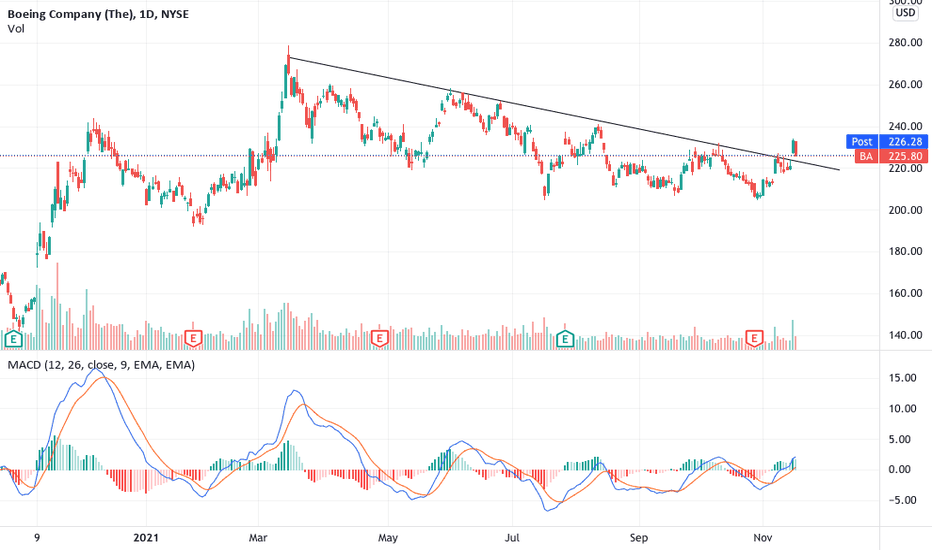Click the 160.00 price axis label
This screenshot has height=550, width=932.
[905, 293]
